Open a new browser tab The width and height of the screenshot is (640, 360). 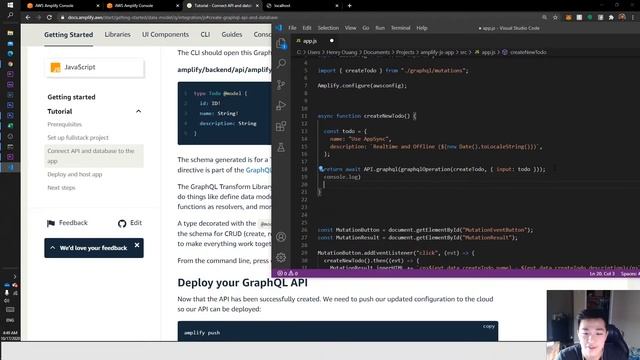click(x=349, y=6)
